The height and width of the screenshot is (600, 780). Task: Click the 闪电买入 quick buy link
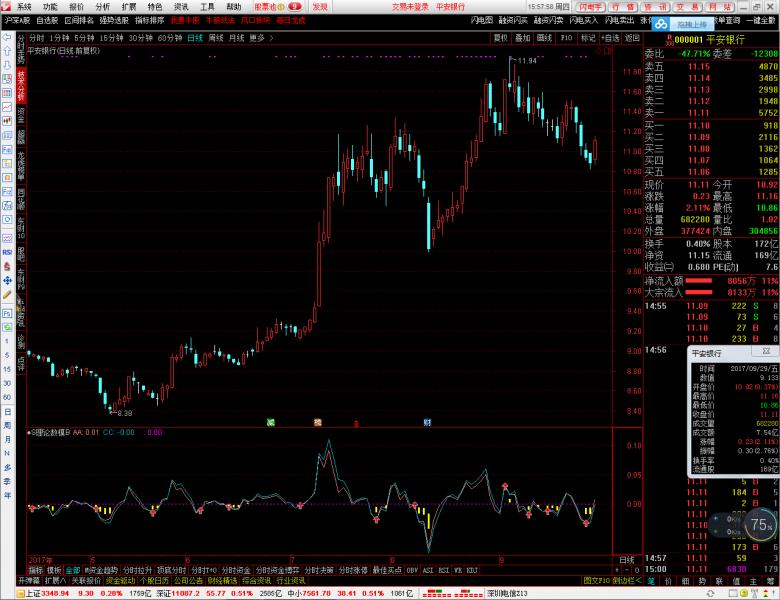point(584,20)
